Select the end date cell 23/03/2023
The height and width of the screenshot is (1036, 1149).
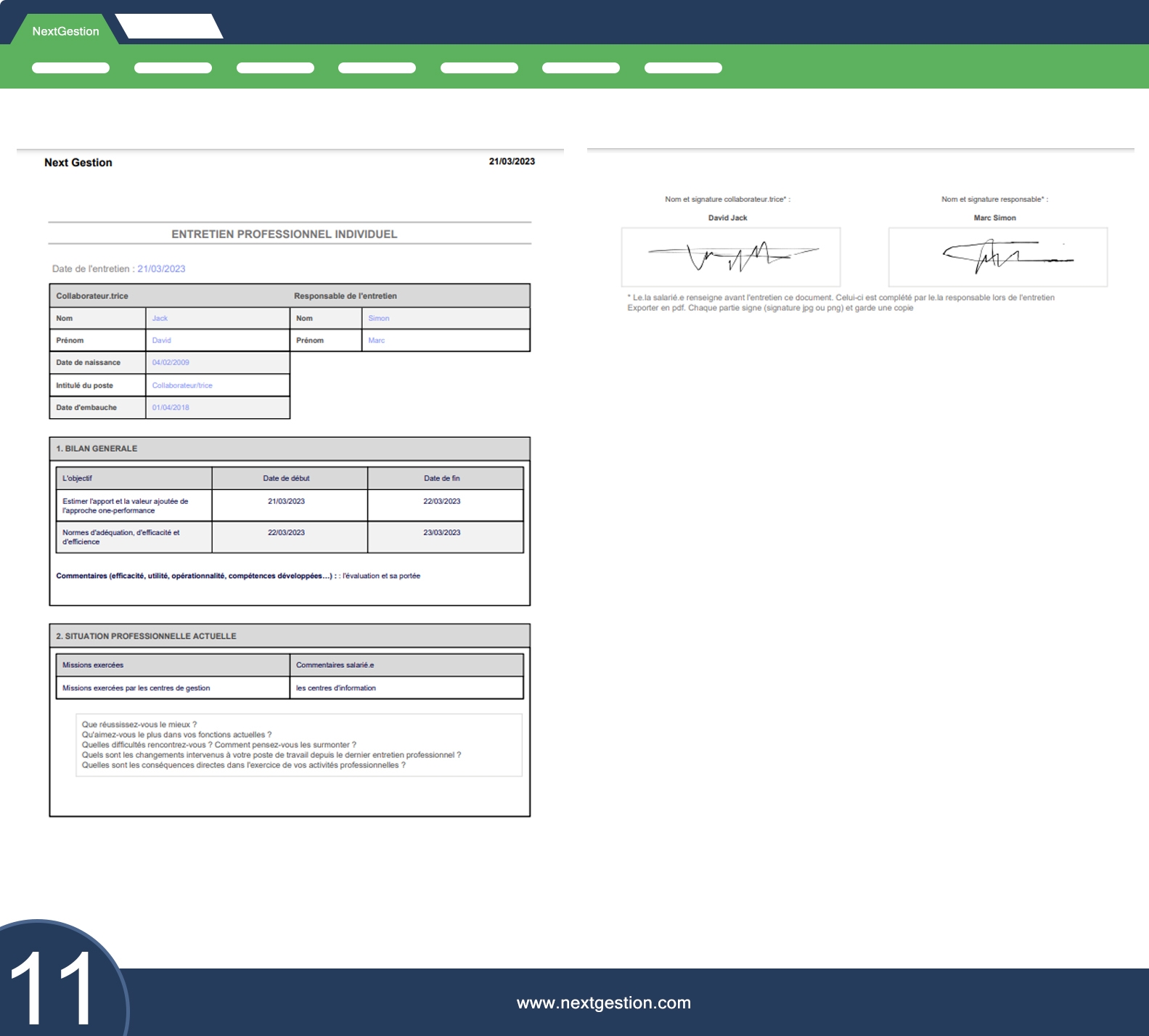coord(441,533)
